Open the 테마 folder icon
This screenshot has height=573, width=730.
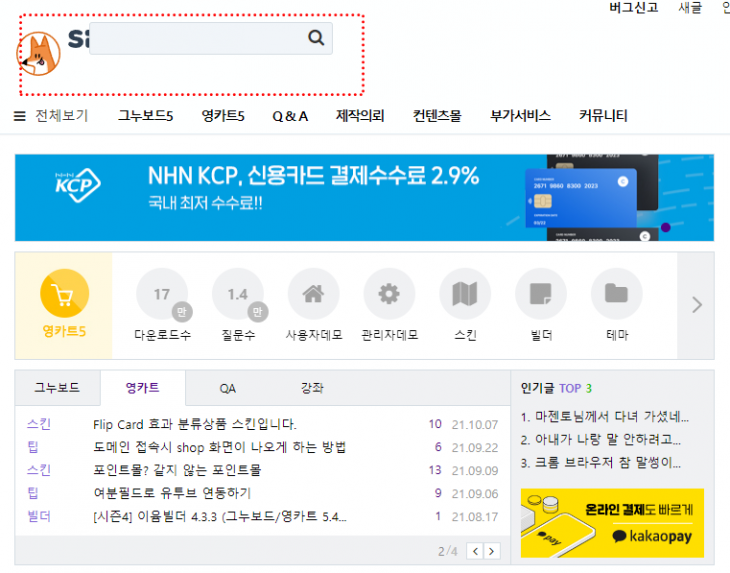pos(616,295)
